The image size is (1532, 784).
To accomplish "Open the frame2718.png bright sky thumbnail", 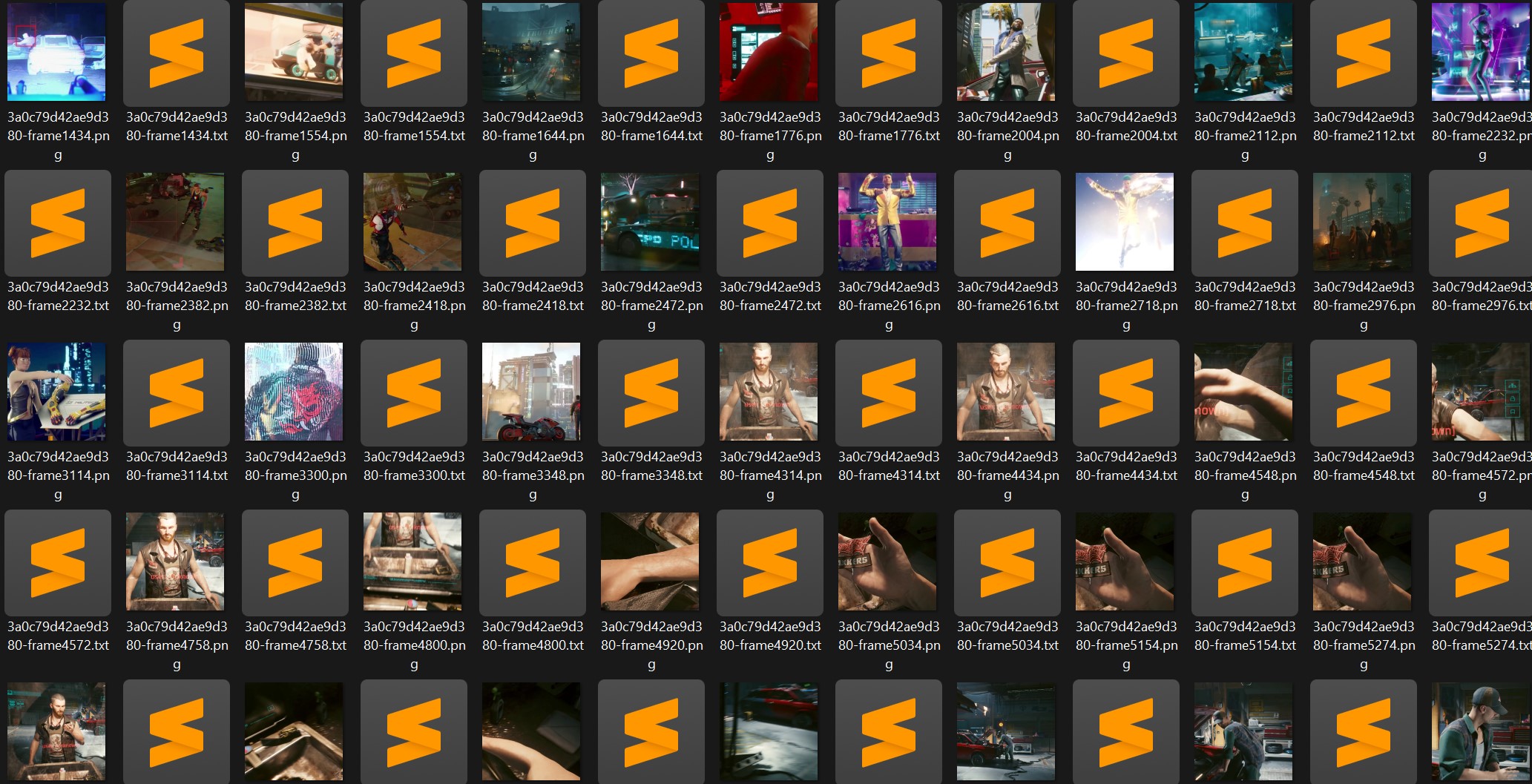I will (1125, 222).
